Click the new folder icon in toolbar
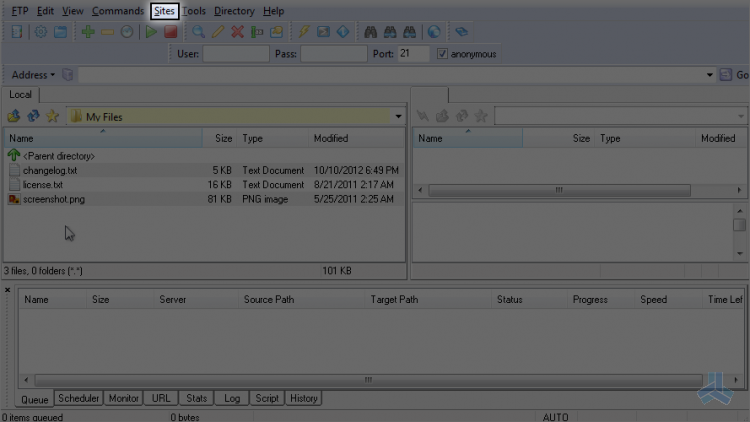This screenshot has height=422, width=750. [276, 32]
